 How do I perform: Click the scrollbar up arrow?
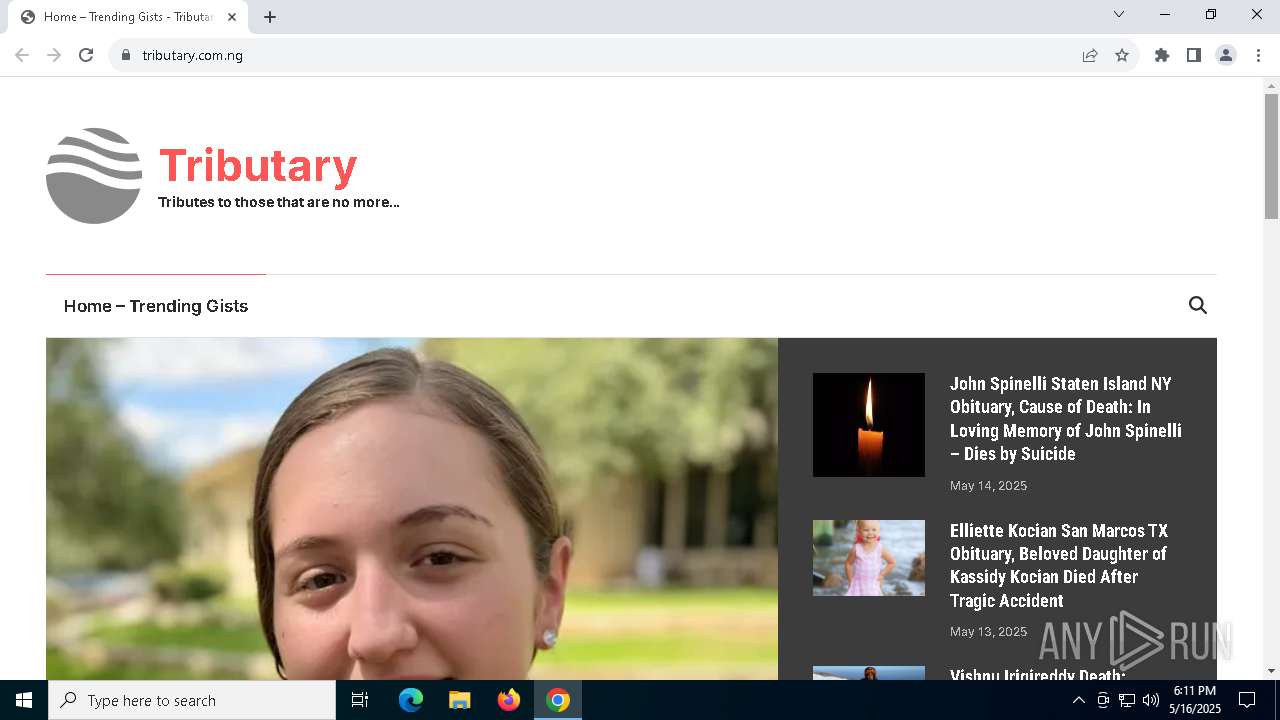click(x=1271, y=85)
